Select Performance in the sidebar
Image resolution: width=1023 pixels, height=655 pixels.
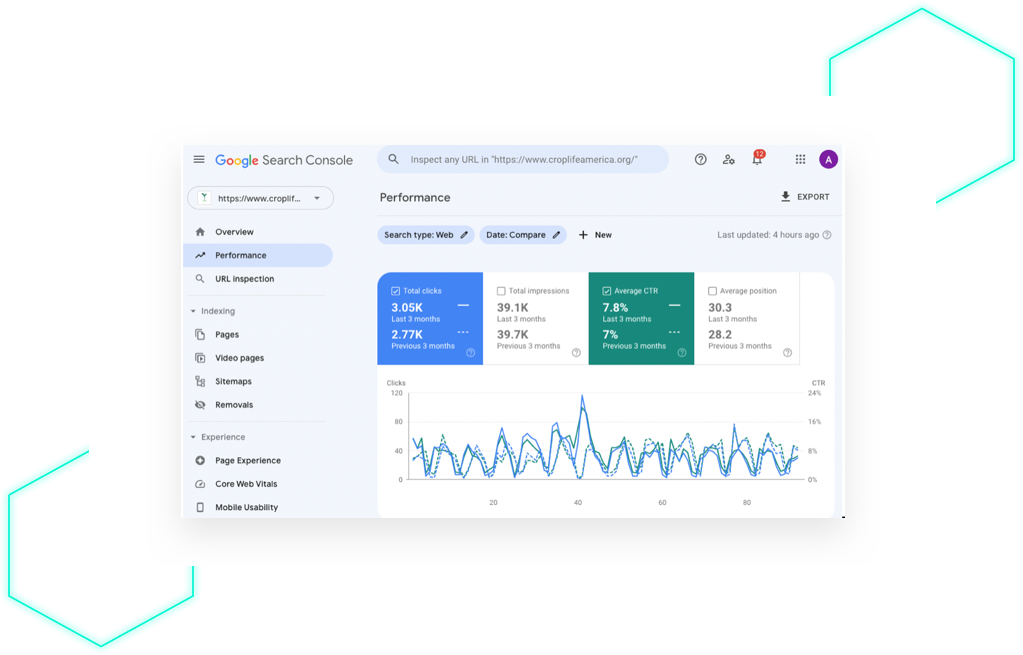click(x=258, y=255)
